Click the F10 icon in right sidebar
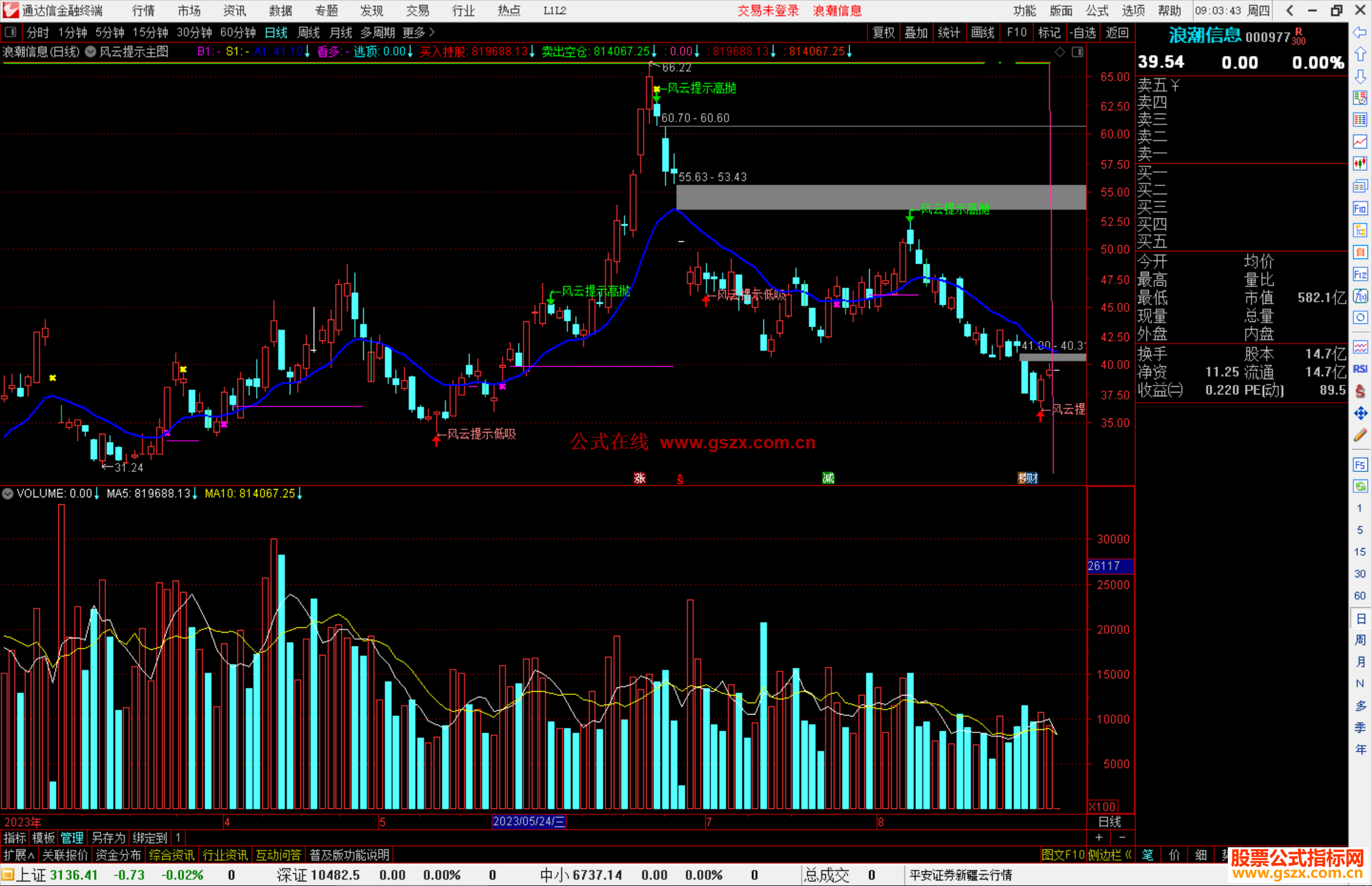The image size is (1372, 886). click(1360, 209)
